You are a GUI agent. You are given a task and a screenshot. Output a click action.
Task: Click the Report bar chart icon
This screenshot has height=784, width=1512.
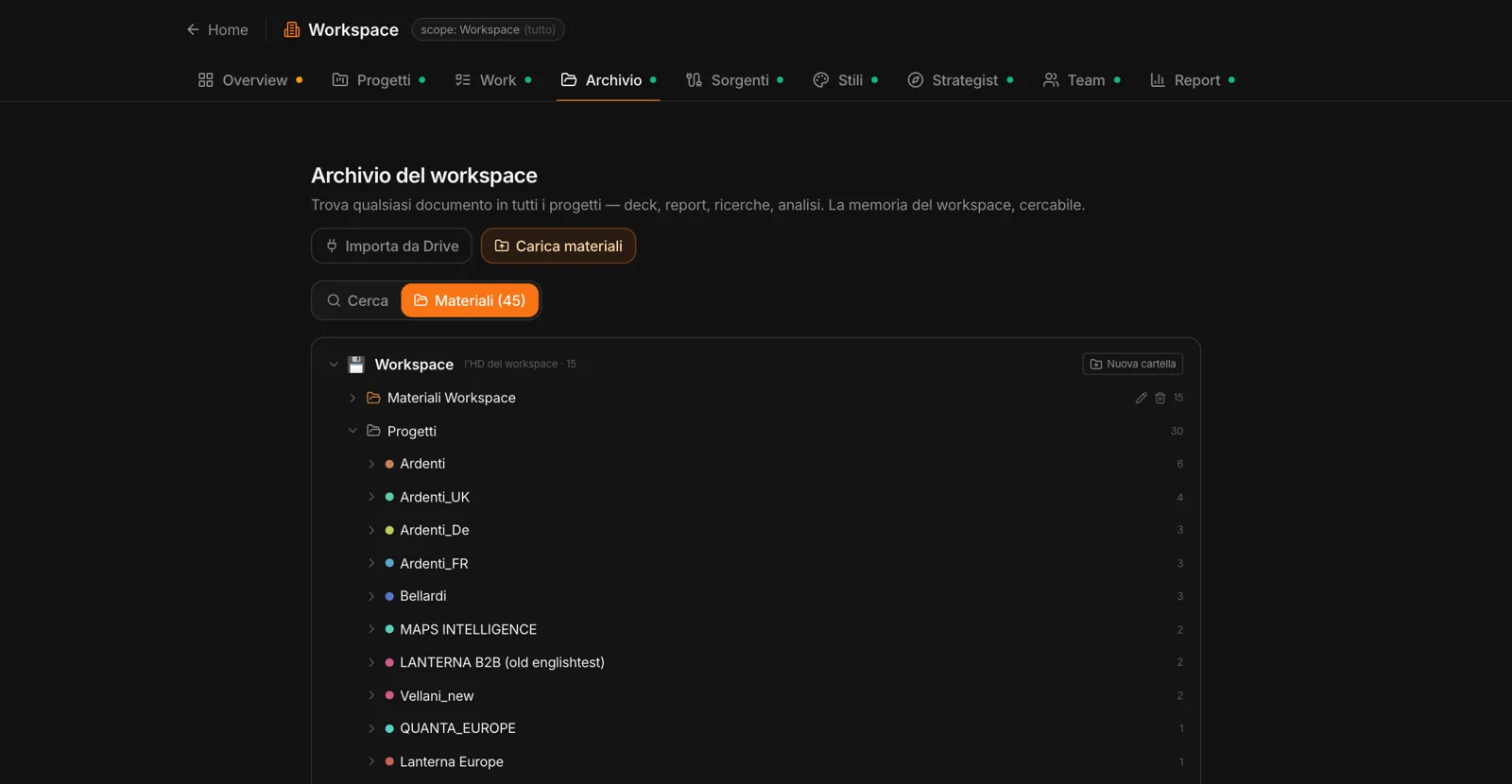click(1158, 80)
